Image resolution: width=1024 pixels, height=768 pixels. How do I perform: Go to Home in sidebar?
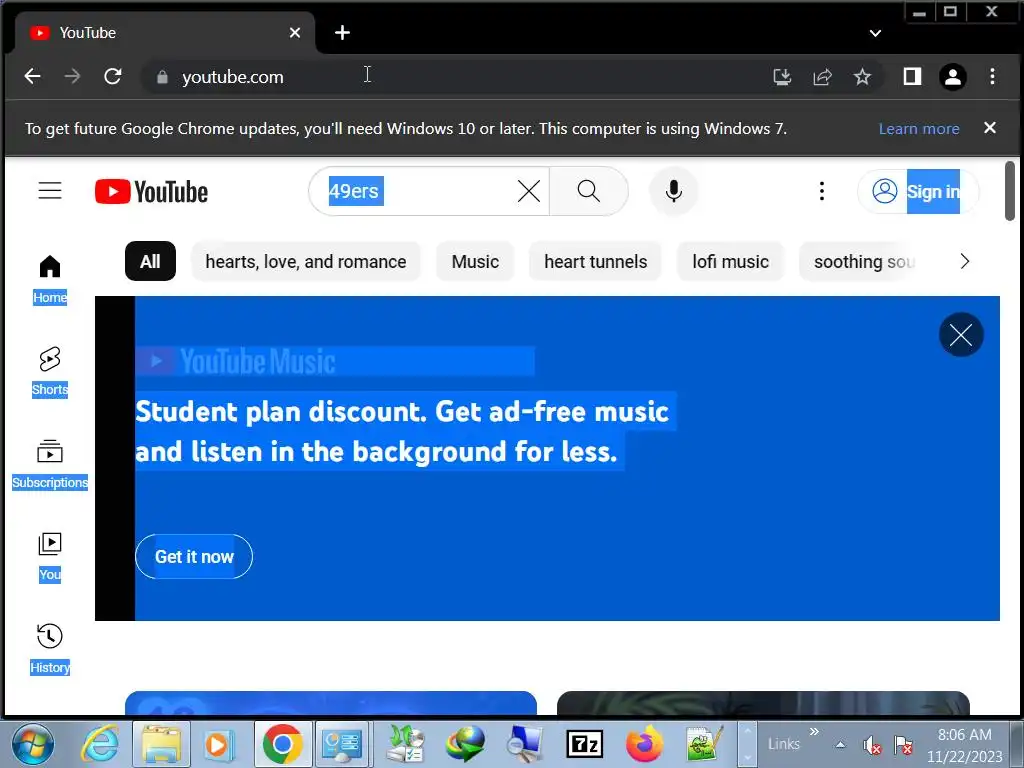coord(50,280)
